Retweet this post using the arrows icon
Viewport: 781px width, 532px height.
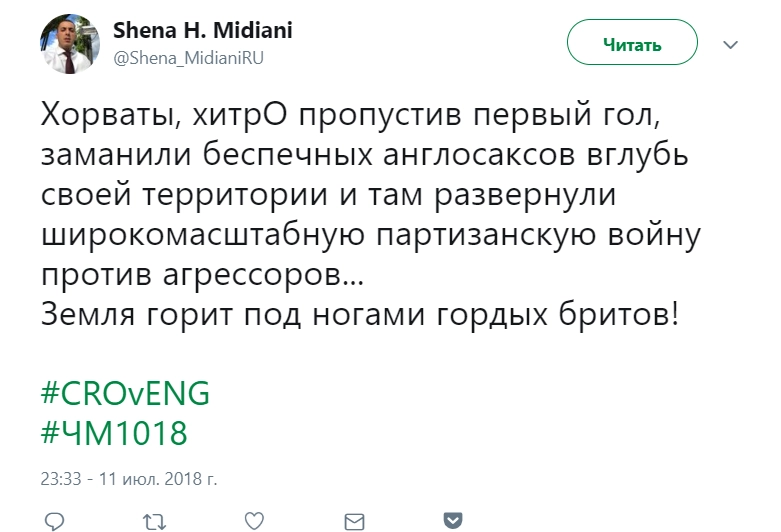(154, 520)
